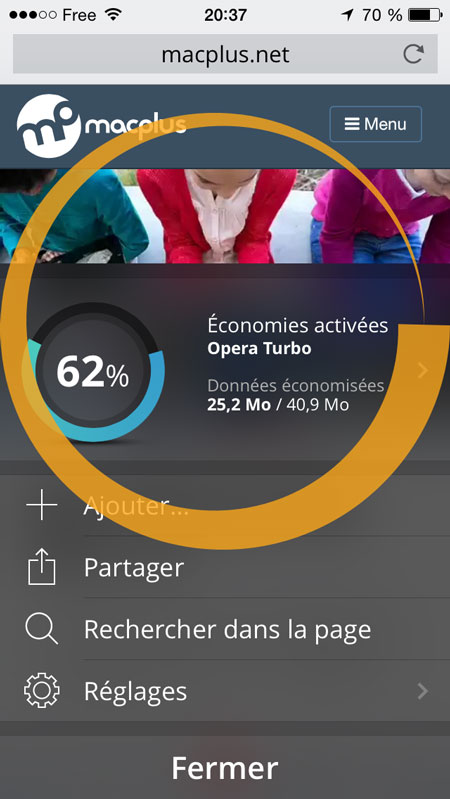Screen dimensions: 450x799
Task: Tap the magnifying glass search icon
Action: pyautogui.click(x=42, y=629)
